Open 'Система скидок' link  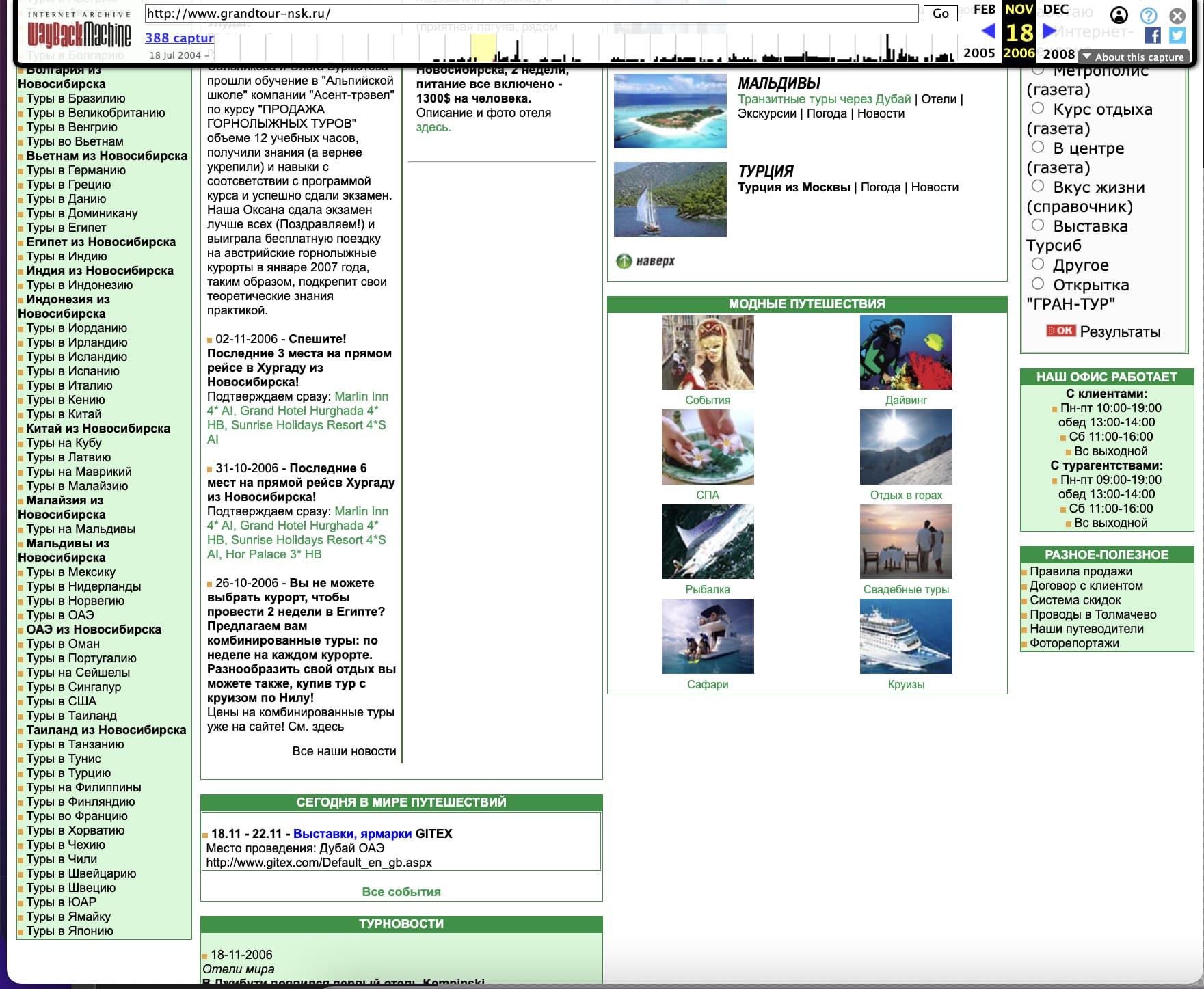coord(1075,600)
